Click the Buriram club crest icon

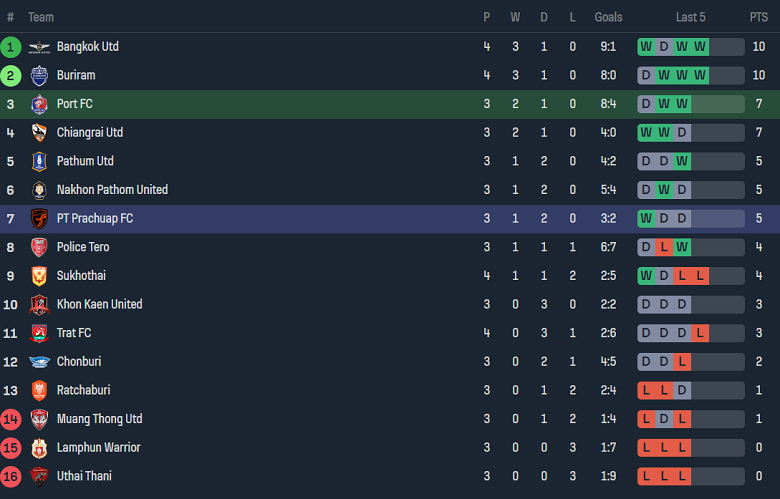click(39, 75)
